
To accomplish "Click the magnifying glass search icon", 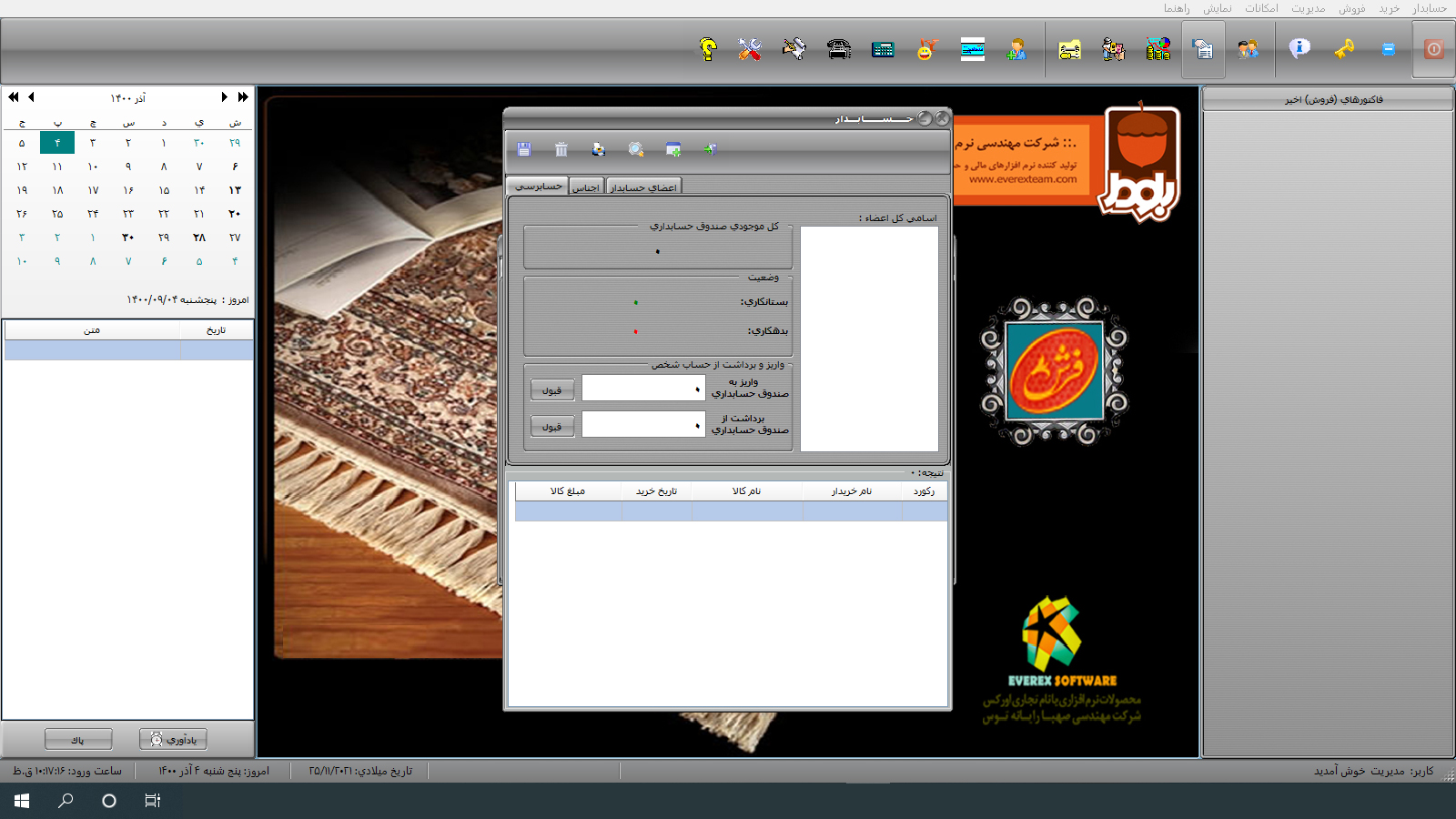I will pos(636,149).
